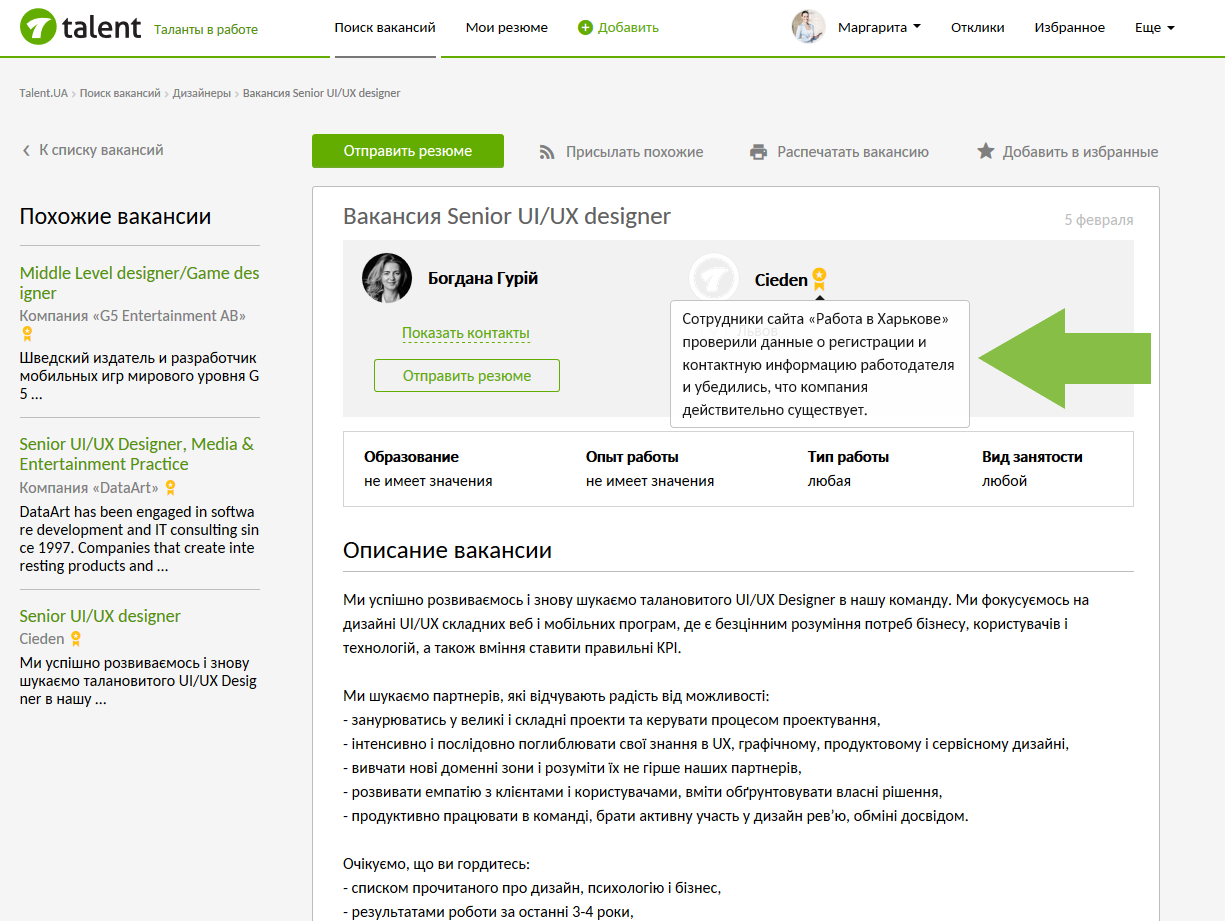
Task: Click the top green Отправить резюме button
Action: coord(408,151)
